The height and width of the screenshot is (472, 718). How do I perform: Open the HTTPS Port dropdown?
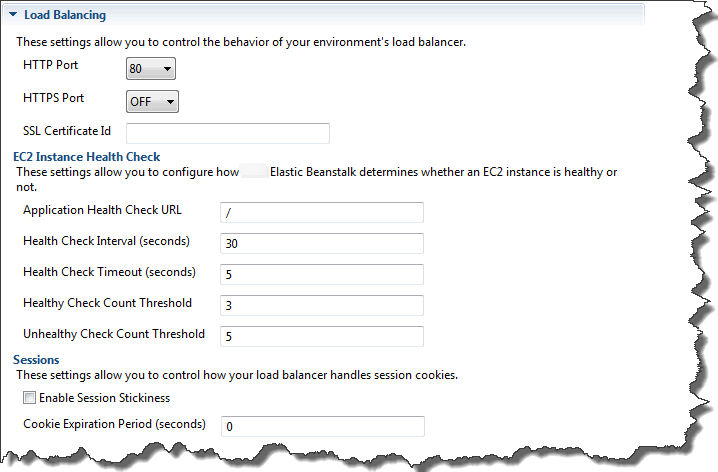[152, 101]
